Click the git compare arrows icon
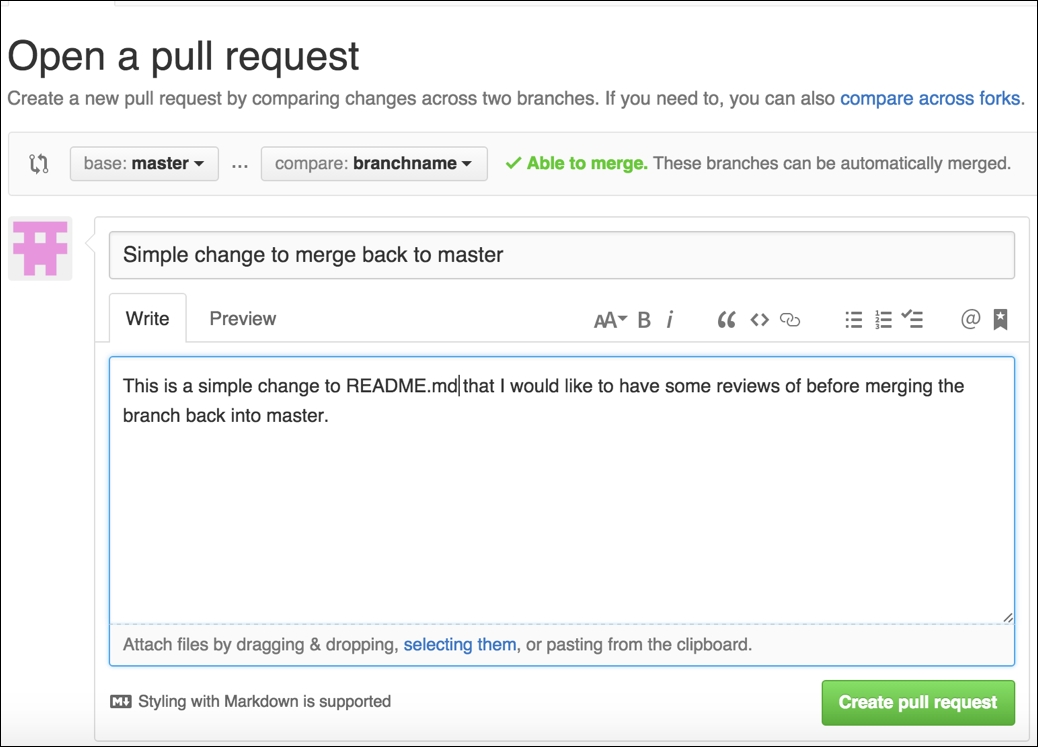Image resolution: width=1038 pixels, height=747 pixels. (38, 163)
